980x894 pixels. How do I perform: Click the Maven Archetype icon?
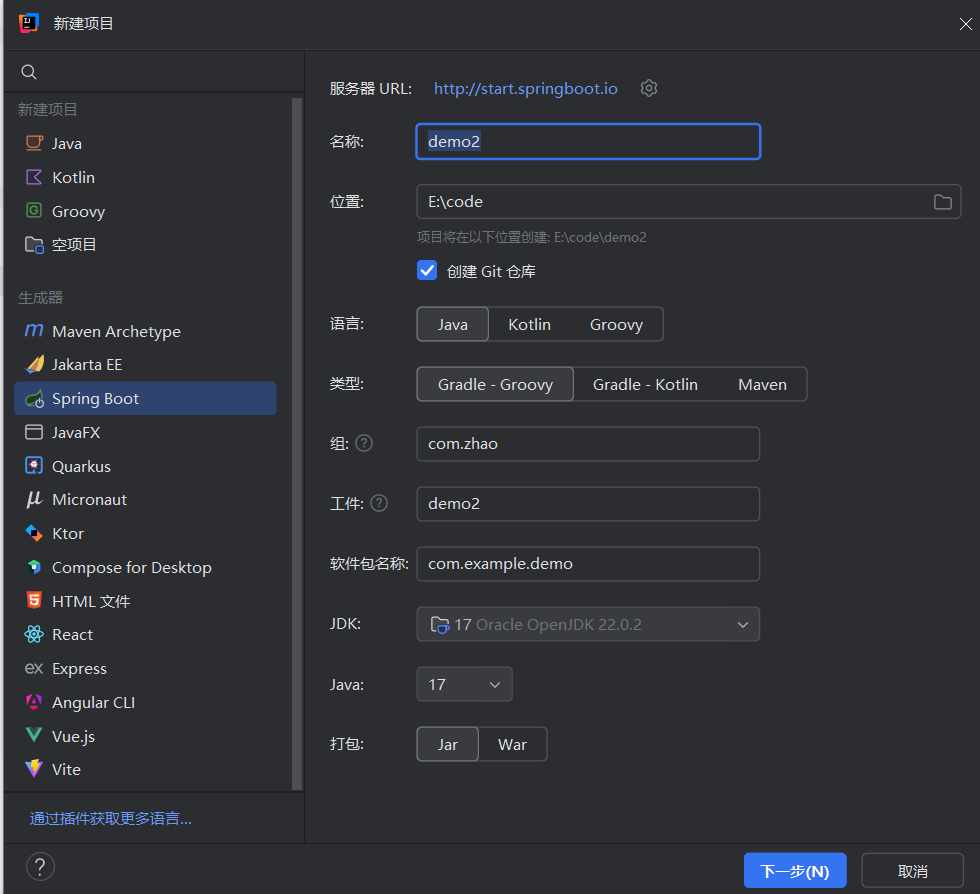[34, 330]
